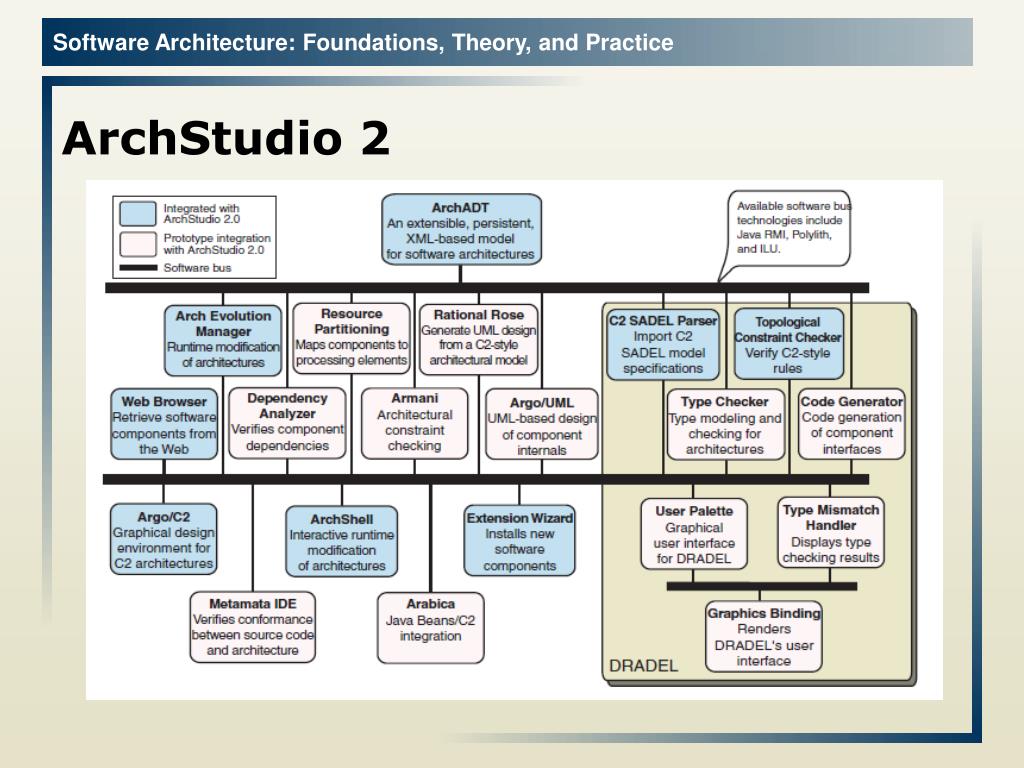The image size is (1024, 768).
Task: Select the ArchShell component box
Action: click(x=342, y=541)
